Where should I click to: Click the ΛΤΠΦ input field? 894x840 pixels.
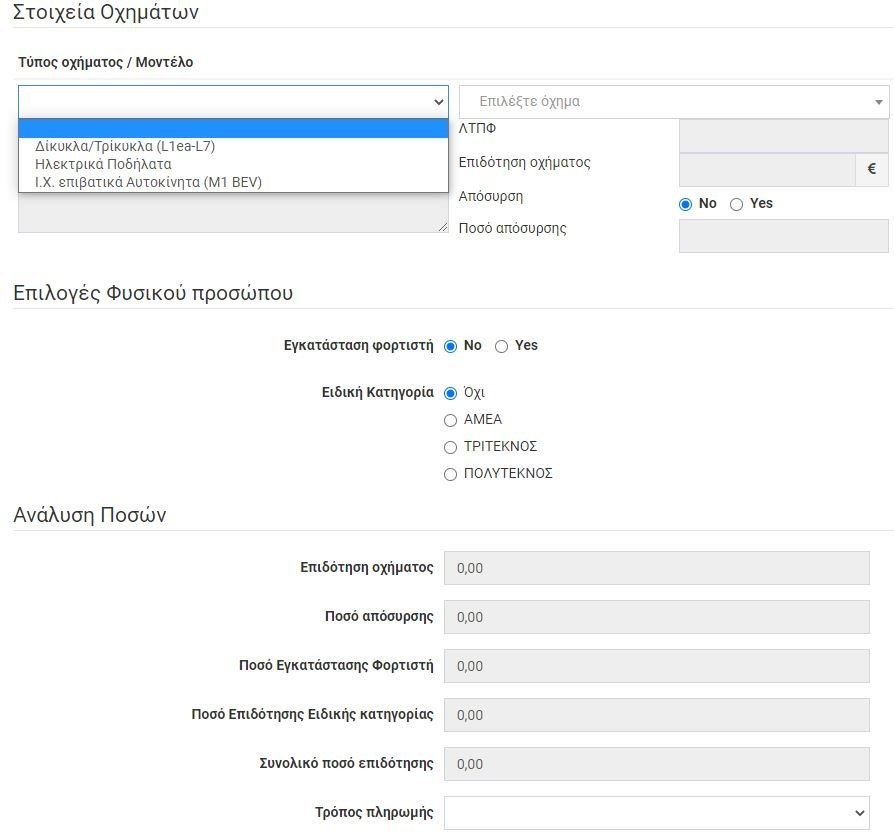point(783,136)
